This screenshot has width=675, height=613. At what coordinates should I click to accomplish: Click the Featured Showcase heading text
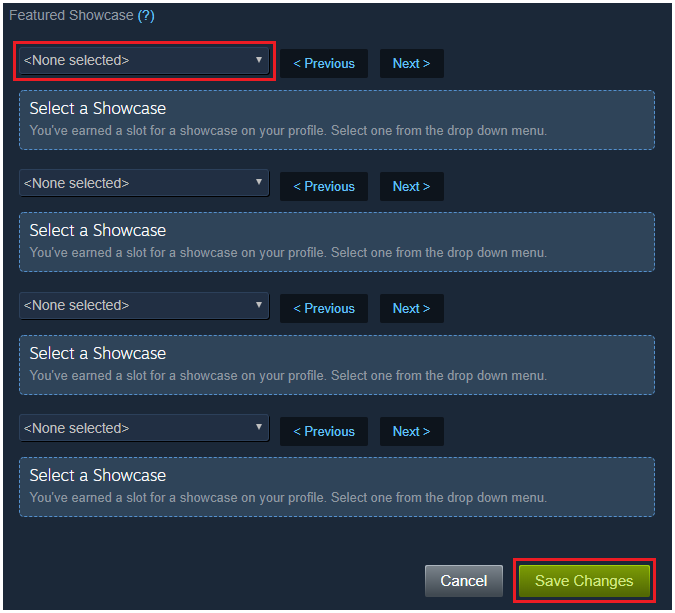(x=71, y=15)
